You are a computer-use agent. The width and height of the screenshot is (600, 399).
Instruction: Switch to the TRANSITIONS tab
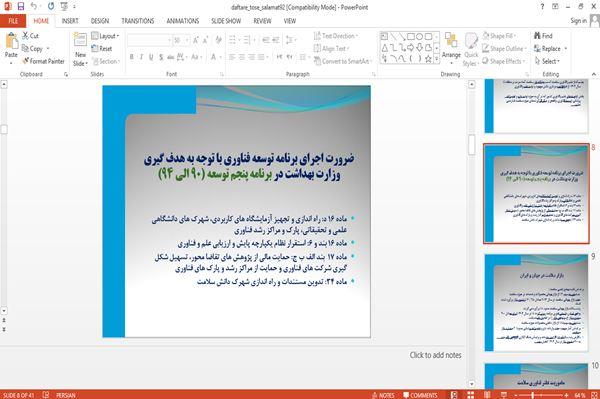click(x=138, y=21)
